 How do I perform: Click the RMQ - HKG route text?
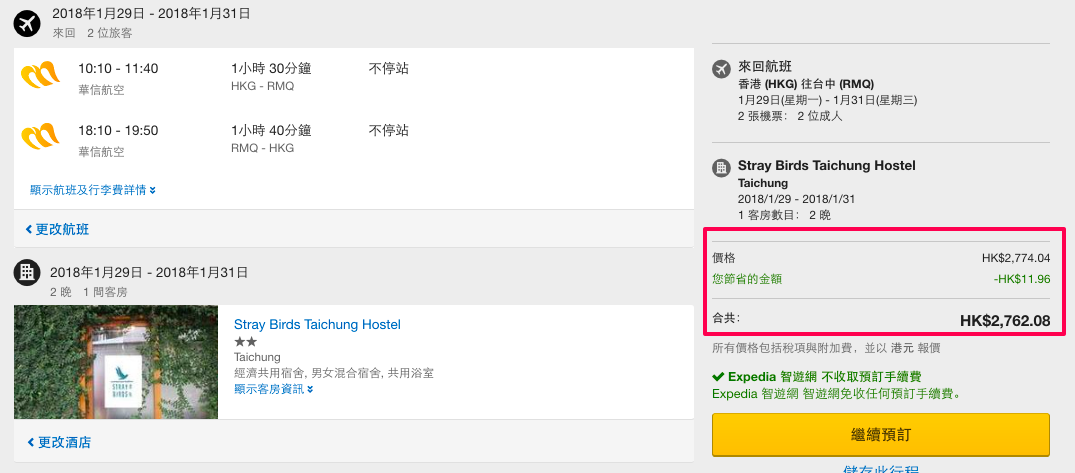tap(263, 148)
